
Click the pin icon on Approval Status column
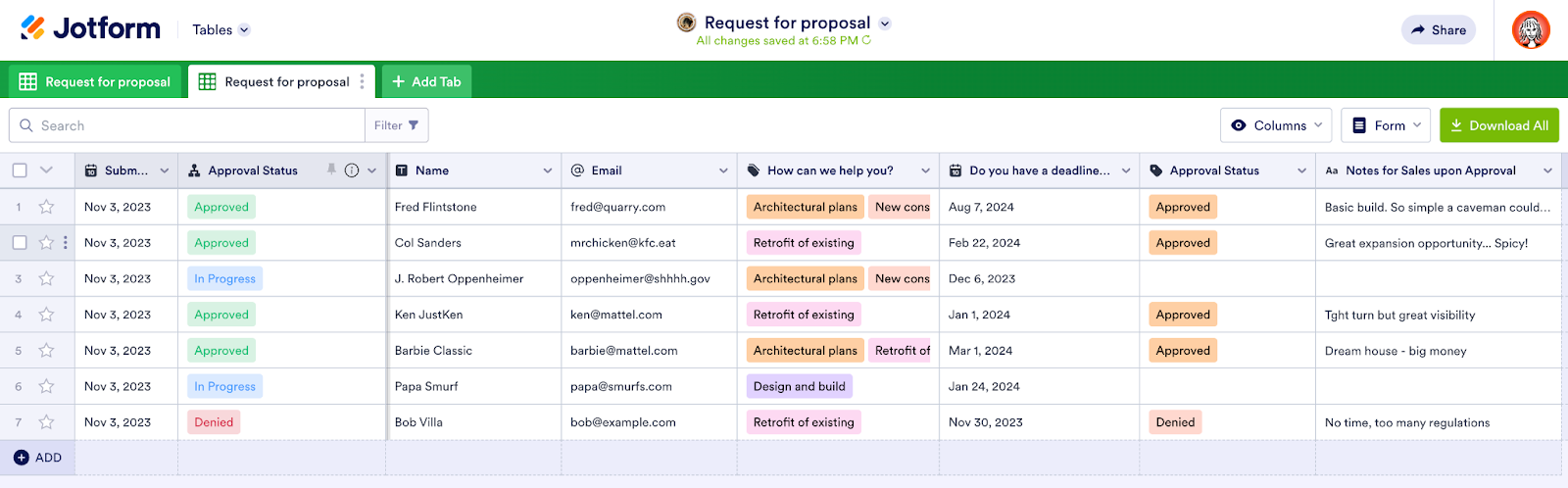click(x=331, y=170)
